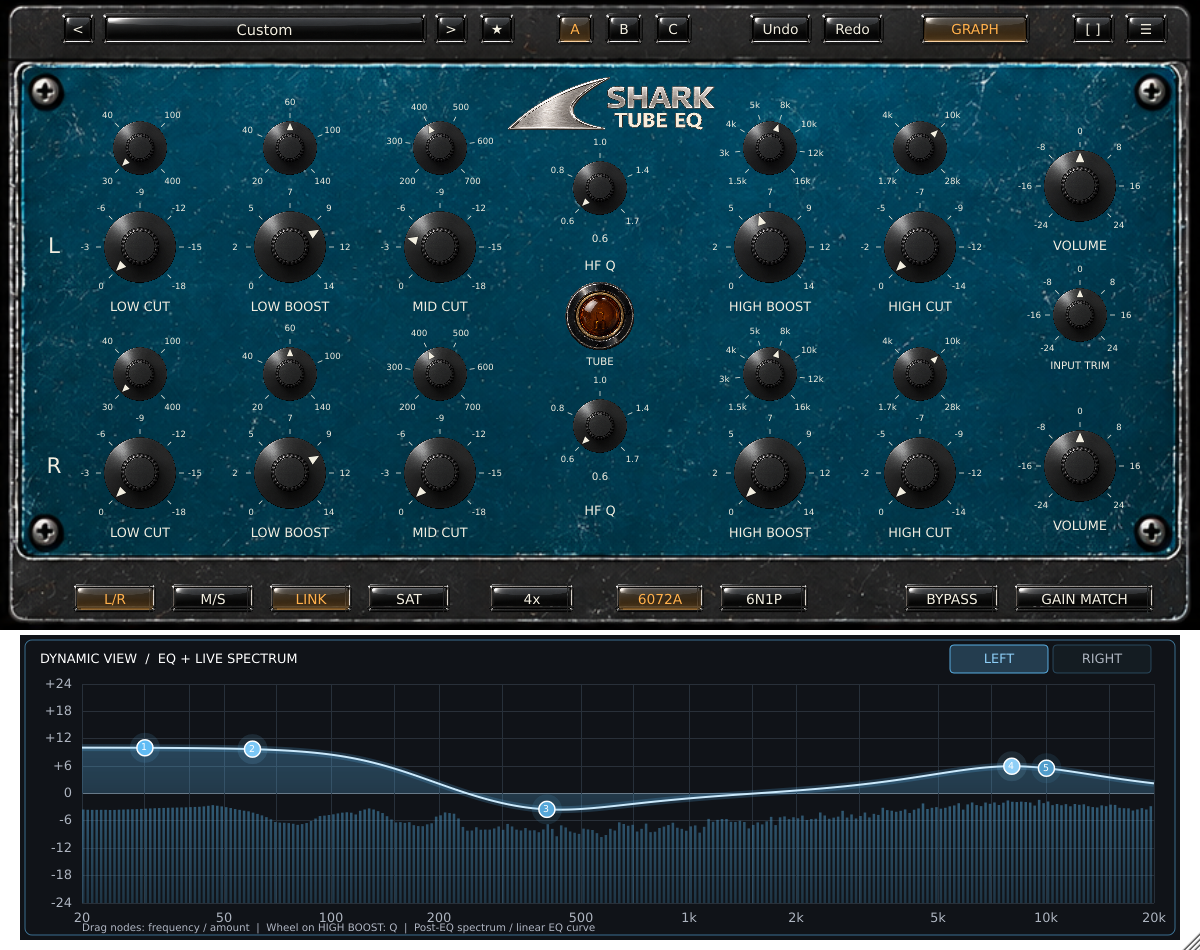1200x950 pixels.
Task: Click the R channel HIGH BOOST gain knob
Action: pyautogui.click(x=770, y=472)
